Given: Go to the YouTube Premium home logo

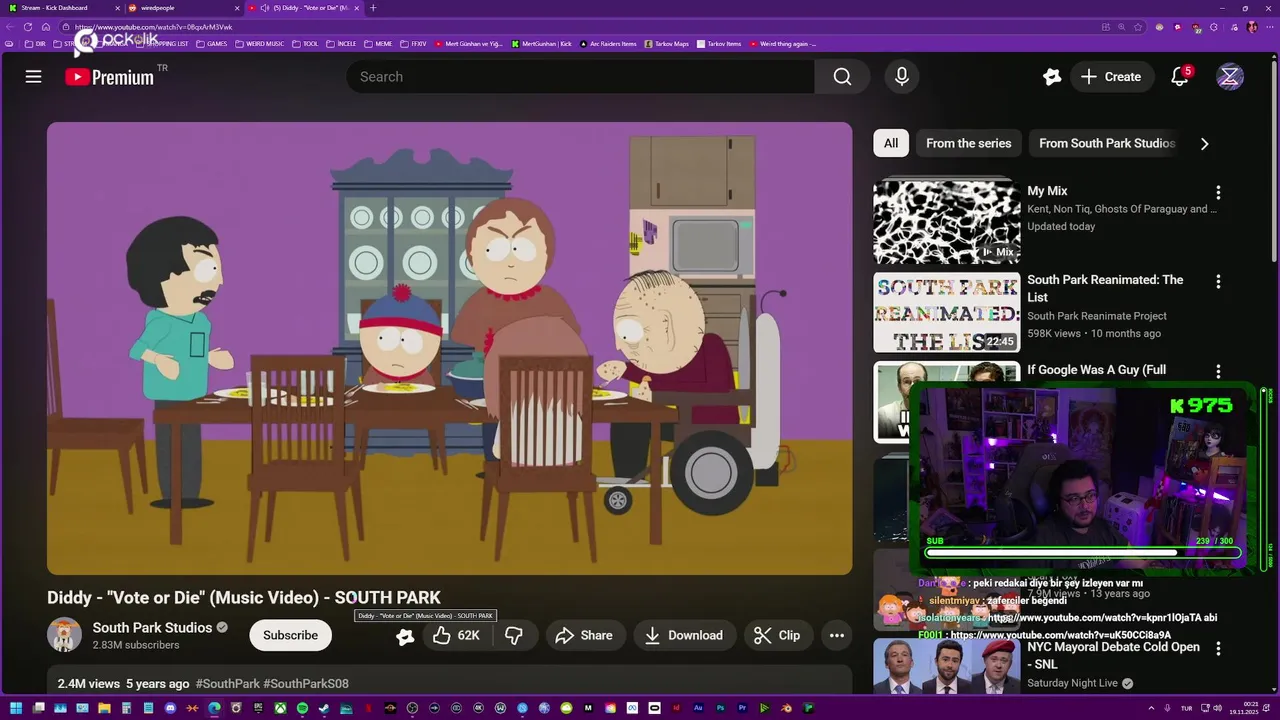Looking at the screenshot, I should point(109,77).
